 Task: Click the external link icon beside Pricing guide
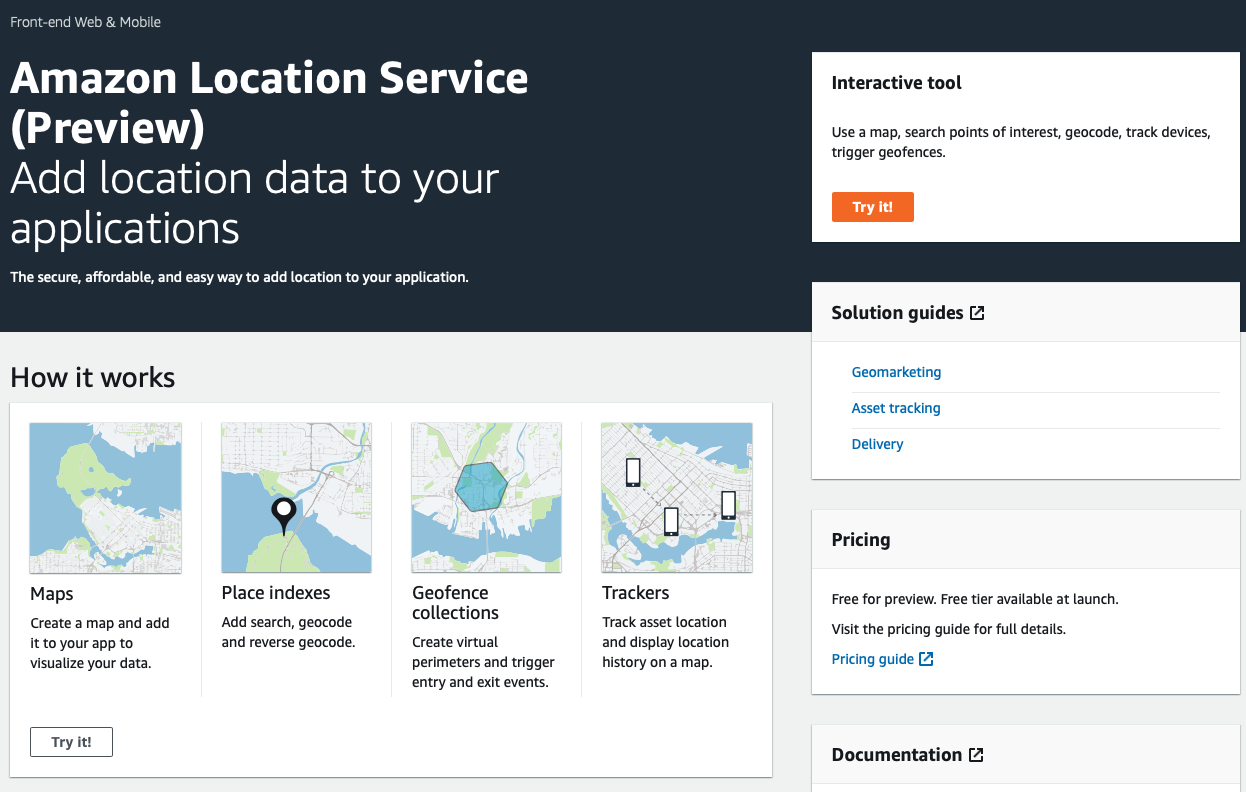pos(926,659)
